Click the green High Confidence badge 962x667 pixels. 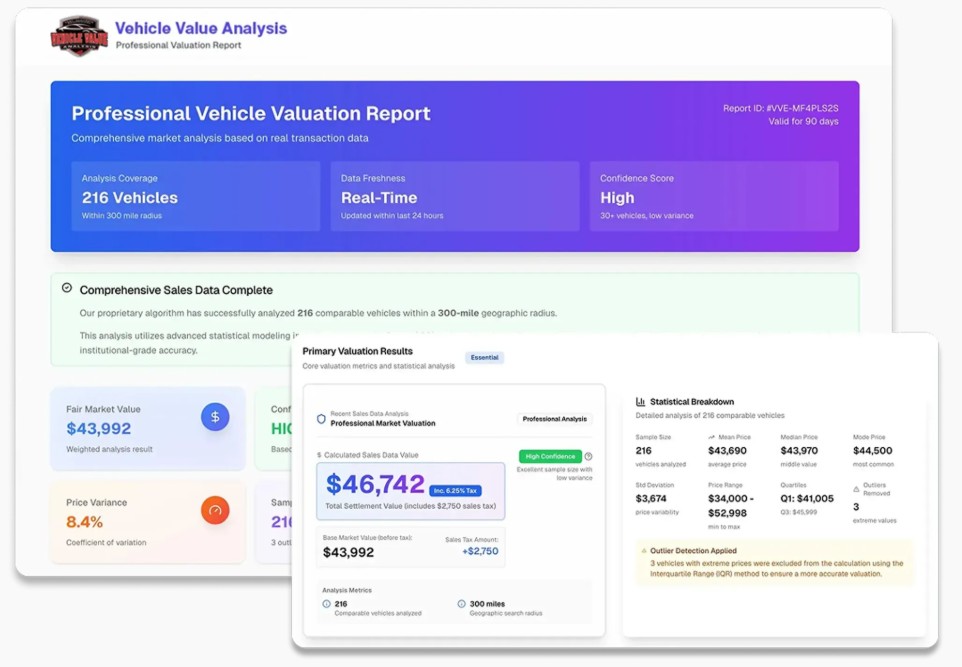pyautogui.click(x=550, y=456)
